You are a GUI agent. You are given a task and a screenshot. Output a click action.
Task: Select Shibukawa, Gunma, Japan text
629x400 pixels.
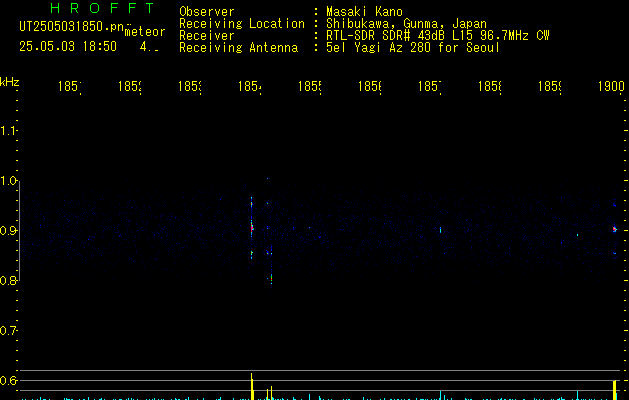(x=406, y=24)
